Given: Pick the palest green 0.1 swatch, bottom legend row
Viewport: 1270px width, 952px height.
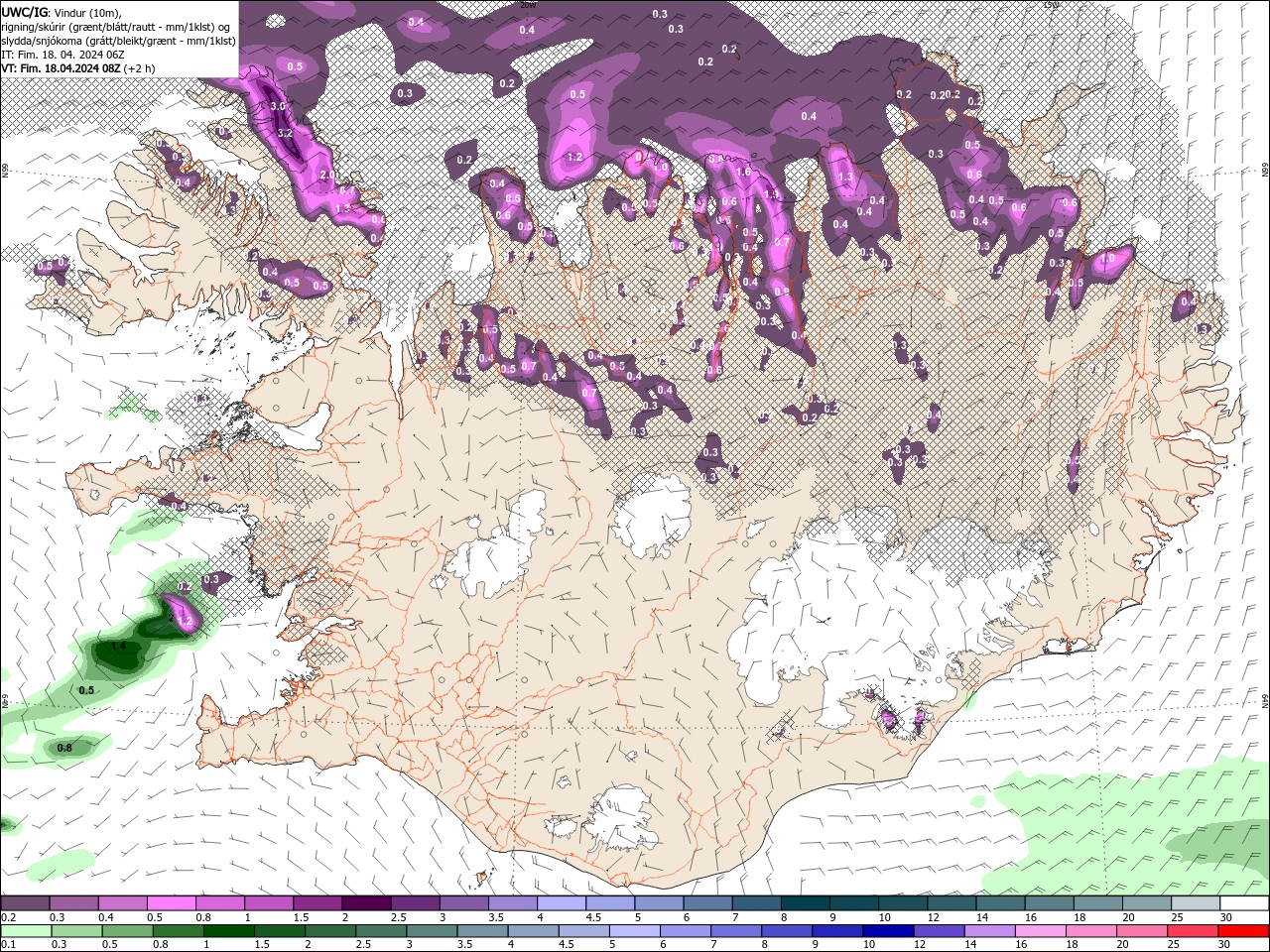Looking at the screenshot, I should pyautogui.click(x=25, y=931).
